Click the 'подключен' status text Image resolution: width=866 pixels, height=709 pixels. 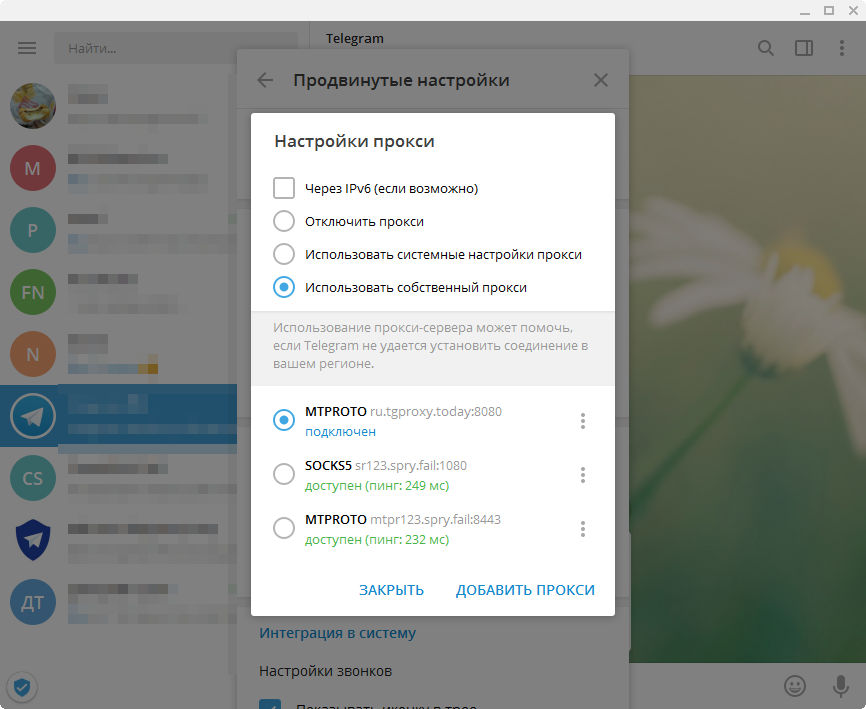340,432
